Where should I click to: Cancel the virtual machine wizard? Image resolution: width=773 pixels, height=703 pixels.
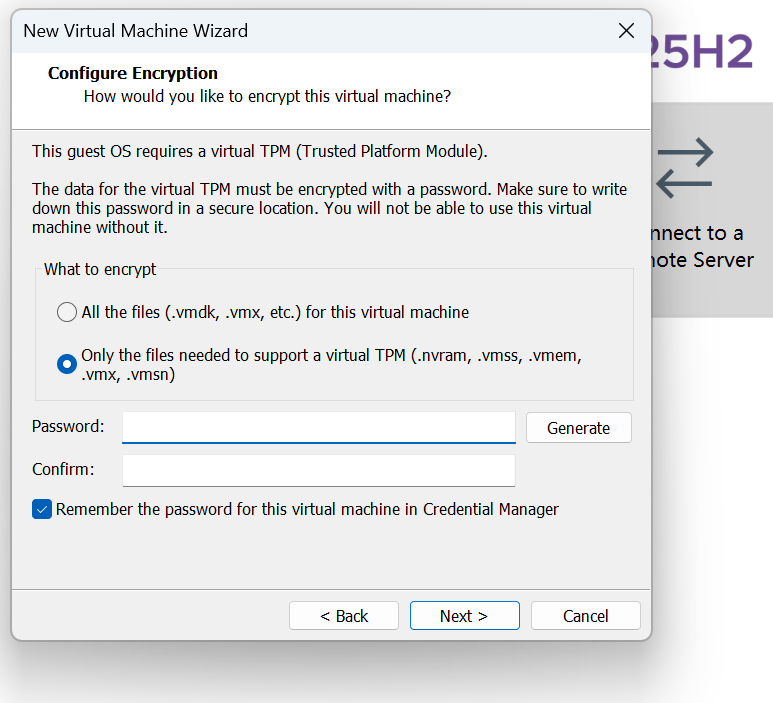pyautogui.click(x=585, y=616)
